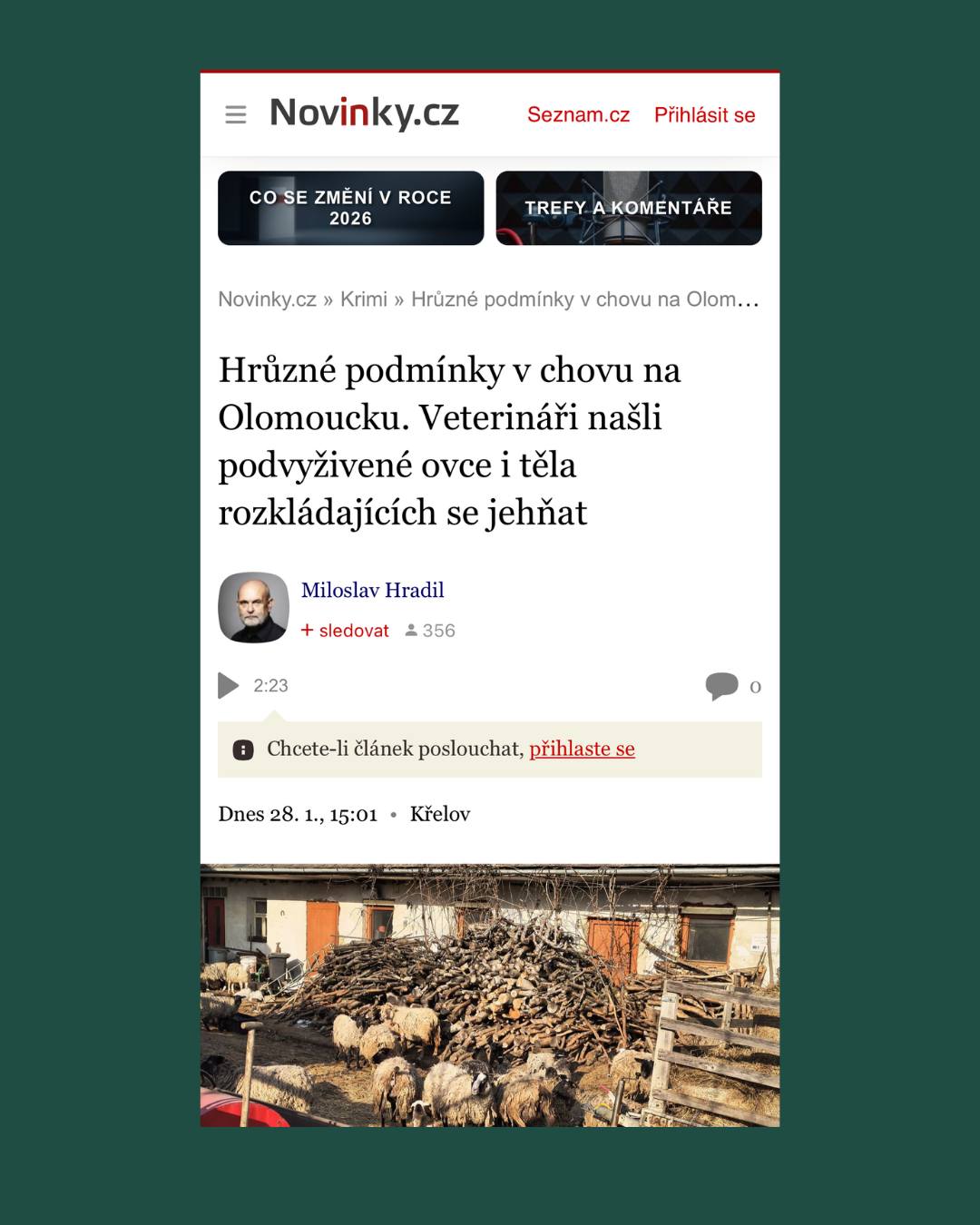Expand the site menu from the header
Screen dimensions: 980x1225
click(235, 114)
